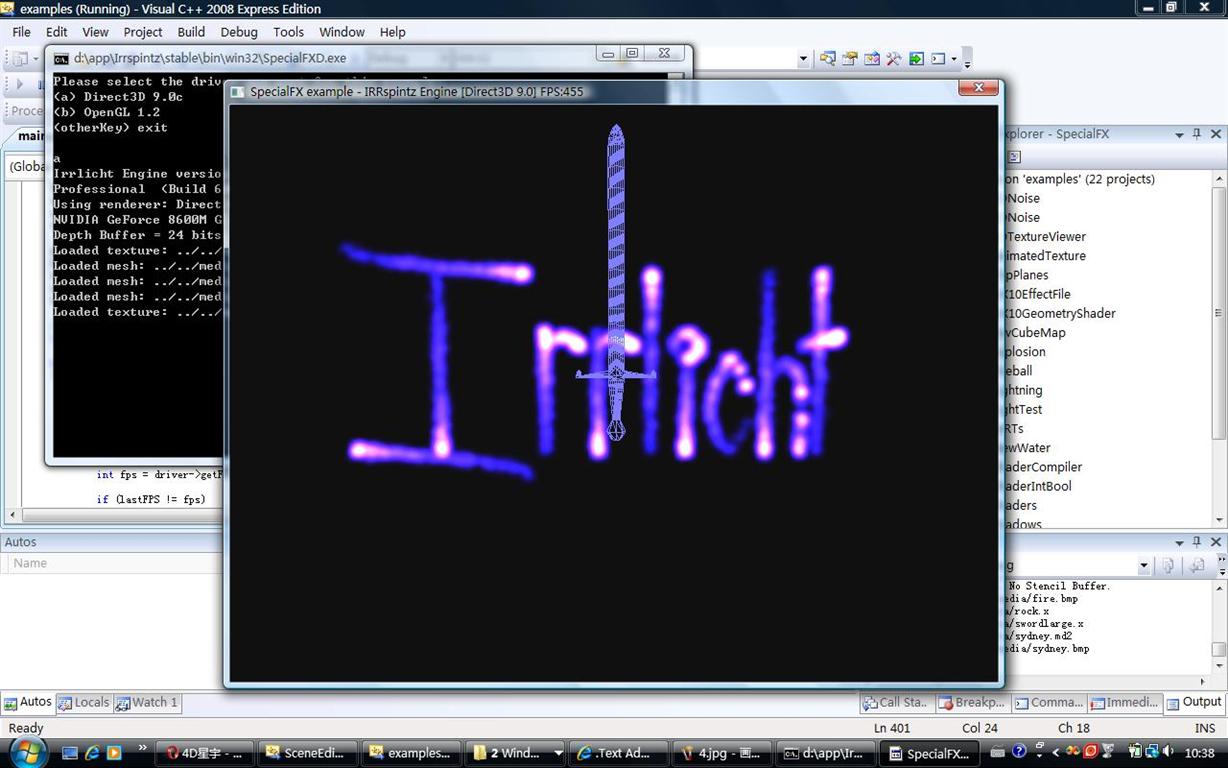Switch to the Output tab
The height and width of the screenshot is (768, 1228).
click(1195, 703)
